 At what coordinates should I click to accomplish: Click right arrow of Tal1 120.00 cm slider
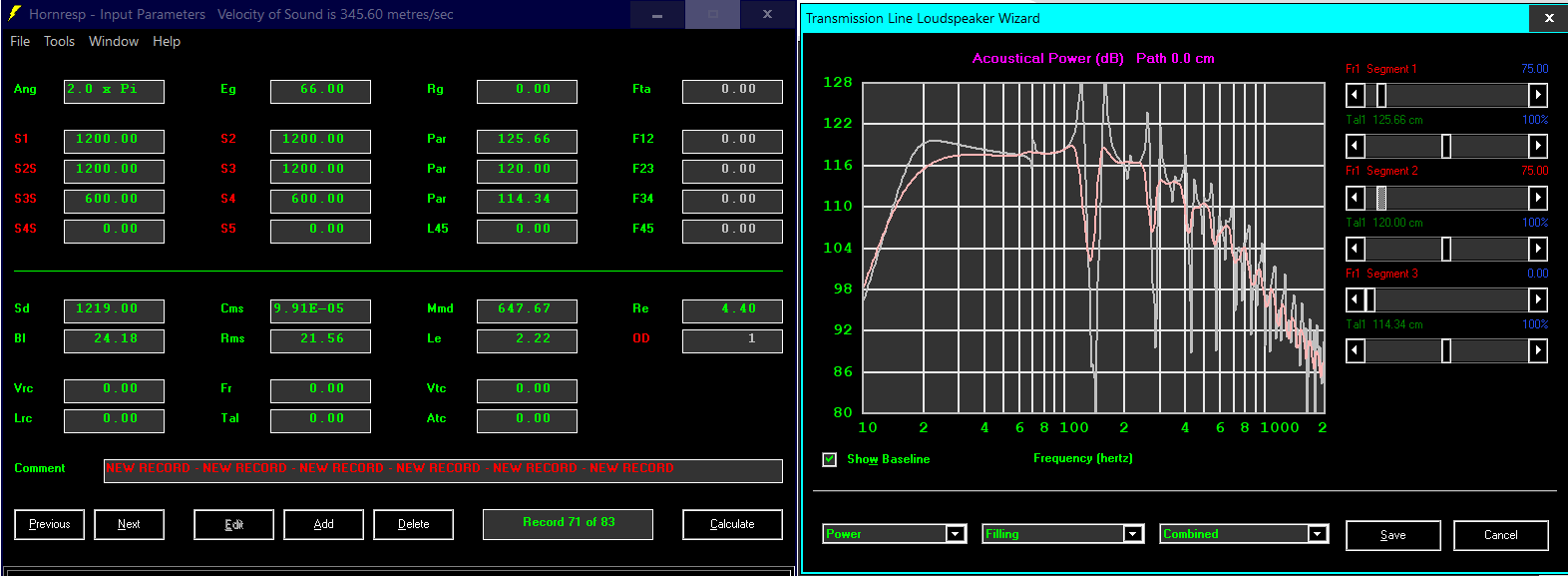(1538, 249)
